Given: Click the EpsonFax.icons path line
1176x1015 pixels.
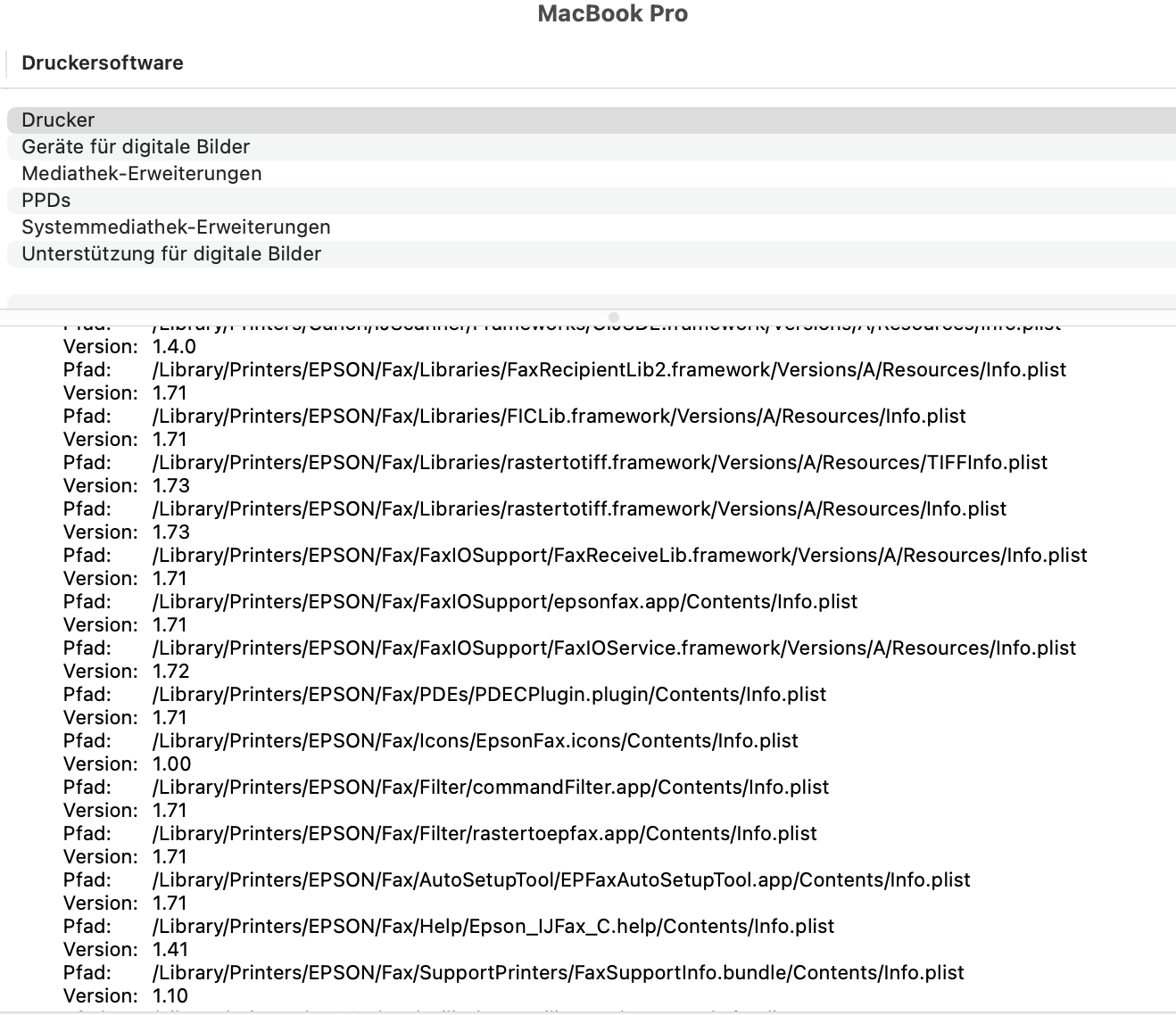Looking at the screenshot, I should (475, 741).
